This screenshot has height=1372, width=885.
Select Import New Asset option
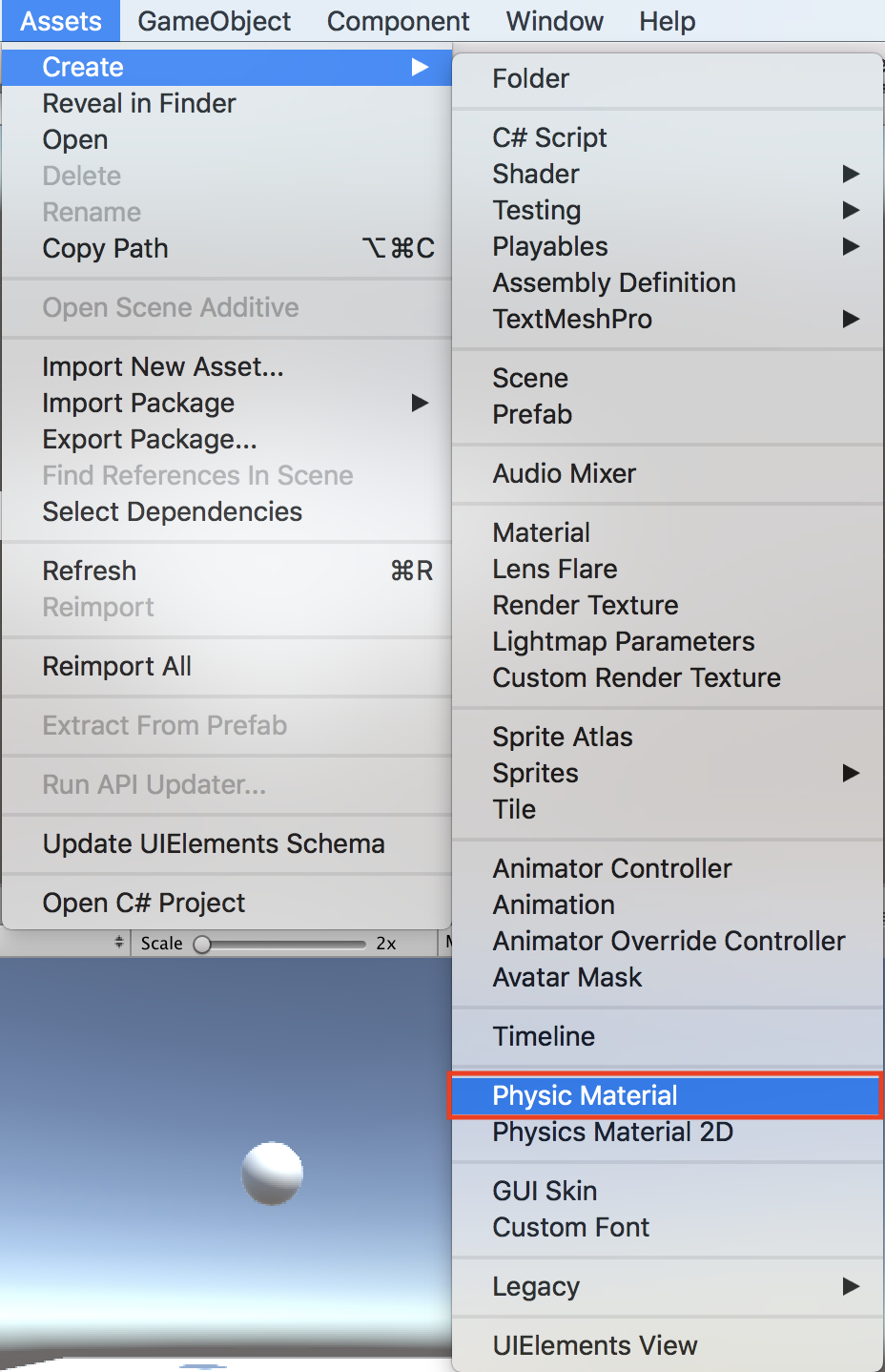(163, 366)
